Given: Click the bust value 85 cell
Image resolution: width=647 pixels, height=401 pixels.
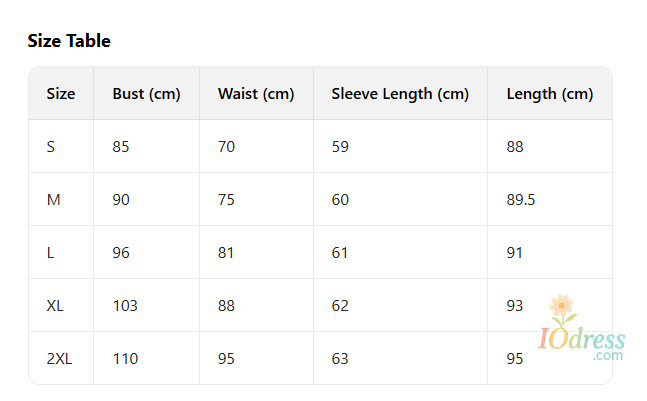Looking at the screenshot, I should [121, 147].
